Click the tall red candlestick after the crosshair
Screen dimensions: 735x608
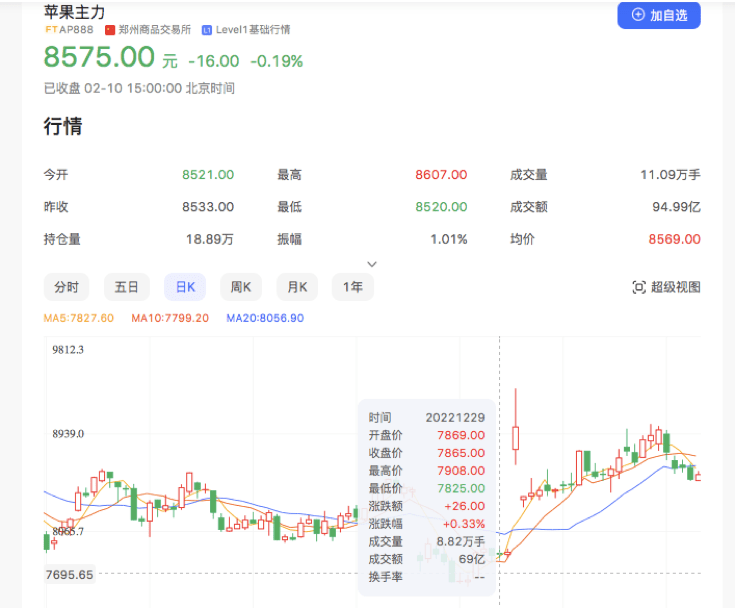coord(516,436)
